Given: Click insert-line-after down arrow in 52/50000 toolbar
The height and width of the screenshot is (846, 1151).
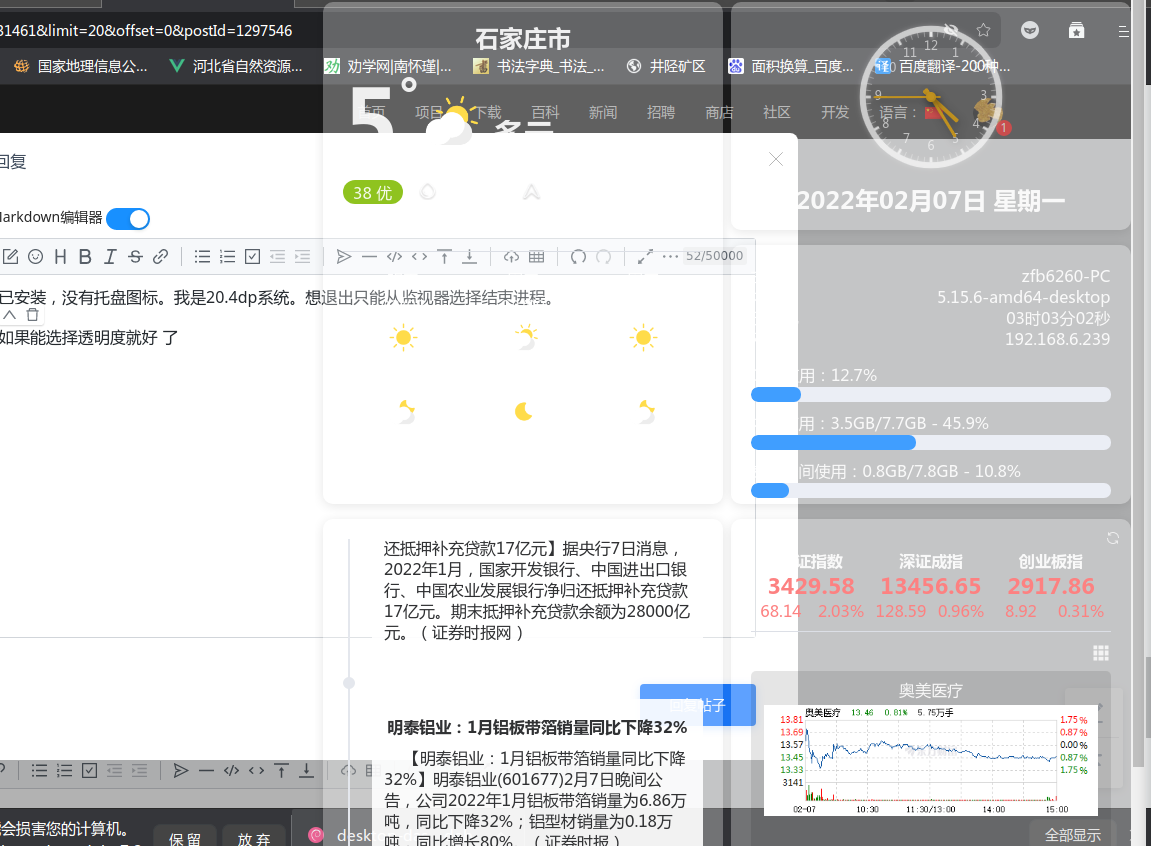Looking at the screenshot, I should pos(469,256).
